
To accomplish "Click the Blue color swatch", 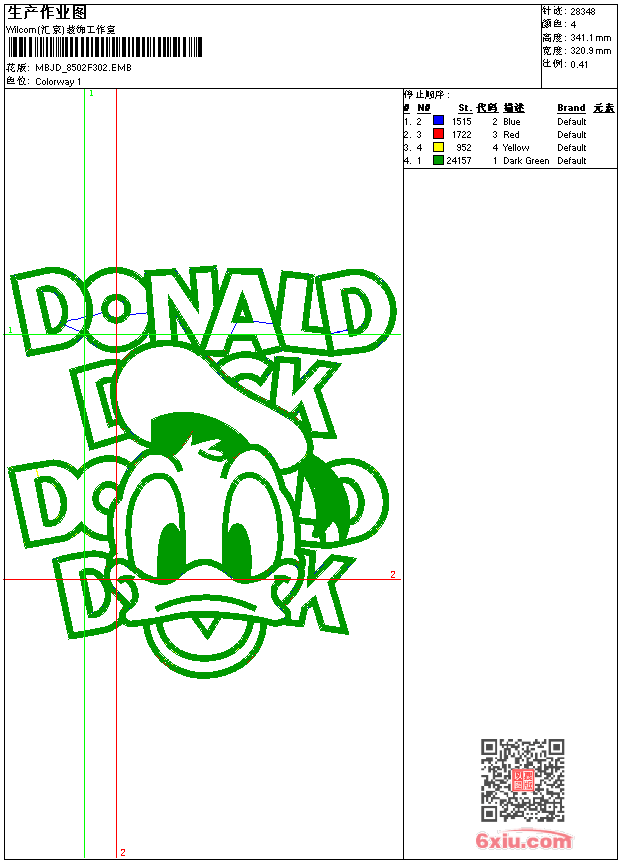I will [438, 120].
